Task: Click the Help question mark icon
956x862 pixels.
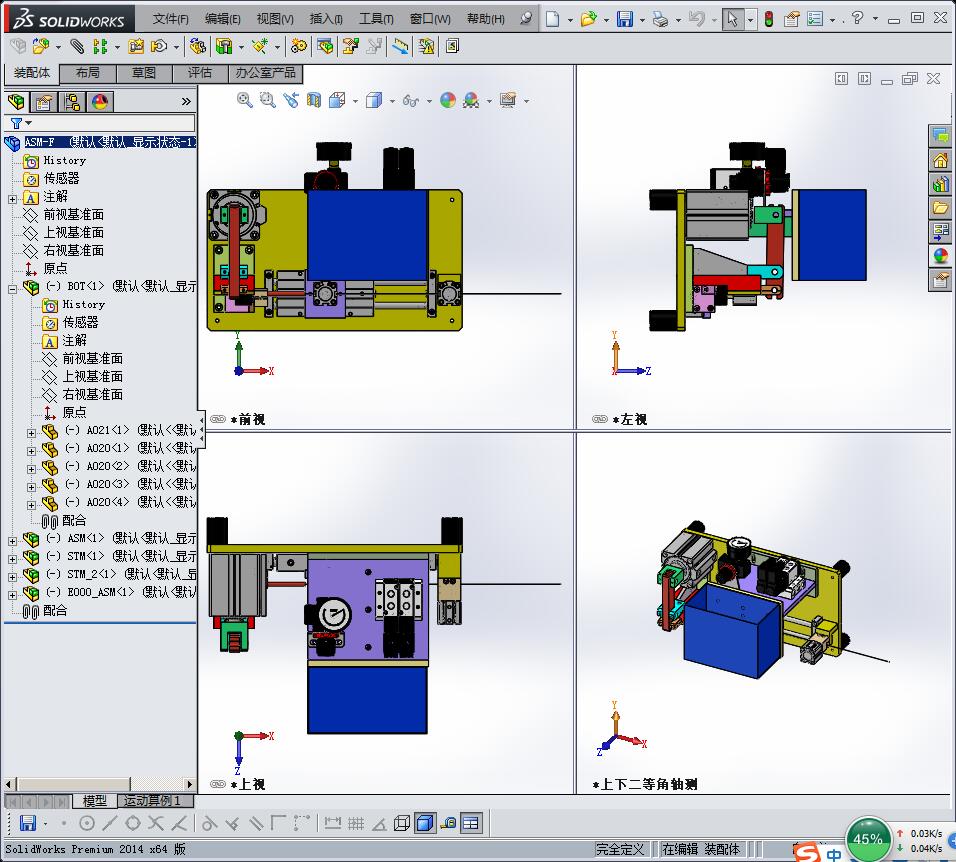Action: click(x=858, y=18)
